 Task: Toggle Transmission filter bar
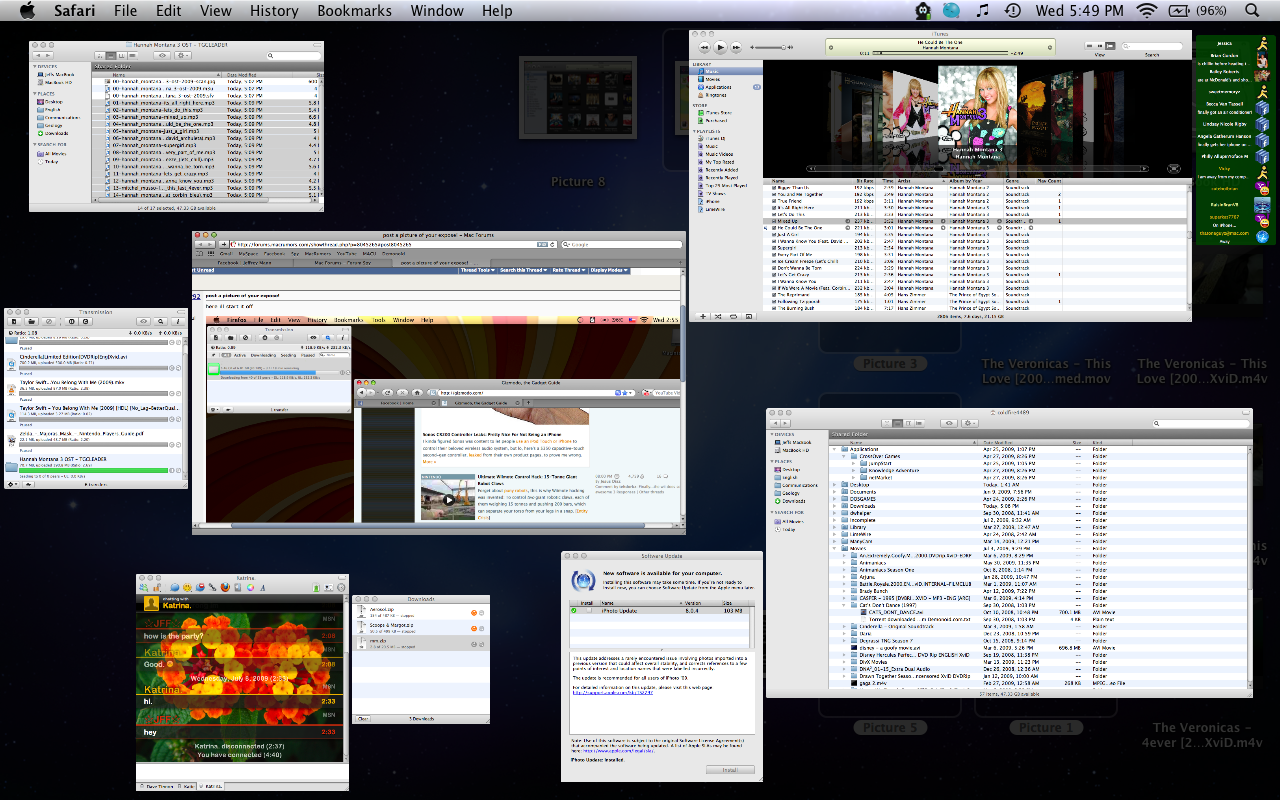click(160, 322)
